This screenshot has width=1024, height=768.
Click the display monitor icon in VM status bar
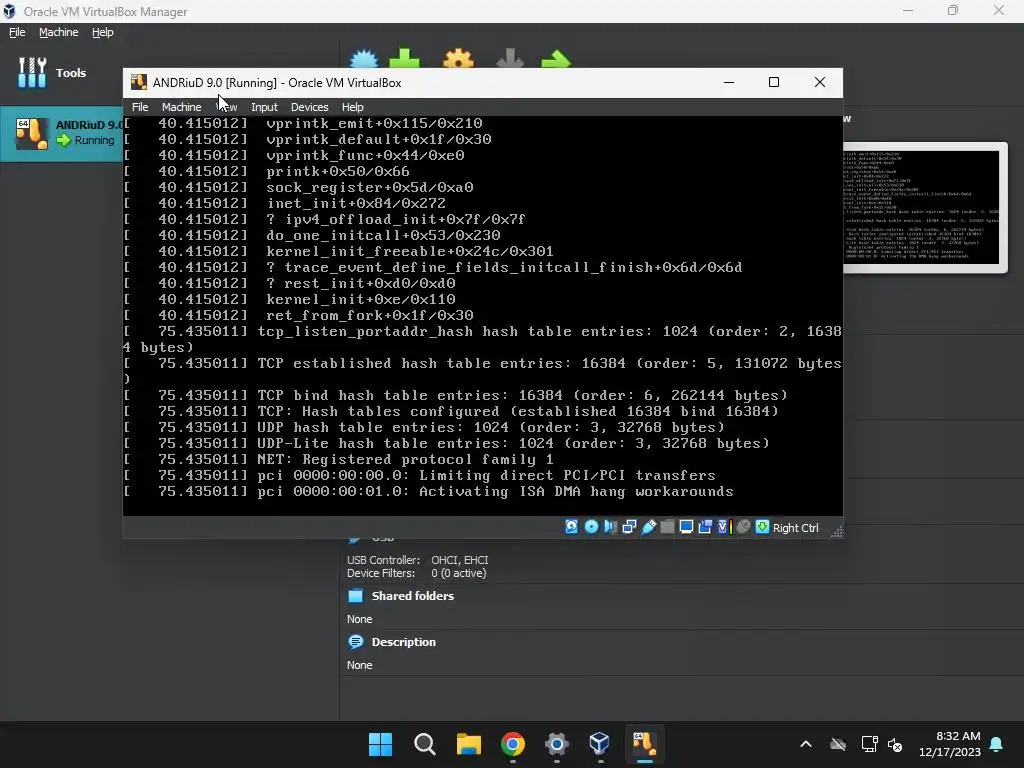686,527
